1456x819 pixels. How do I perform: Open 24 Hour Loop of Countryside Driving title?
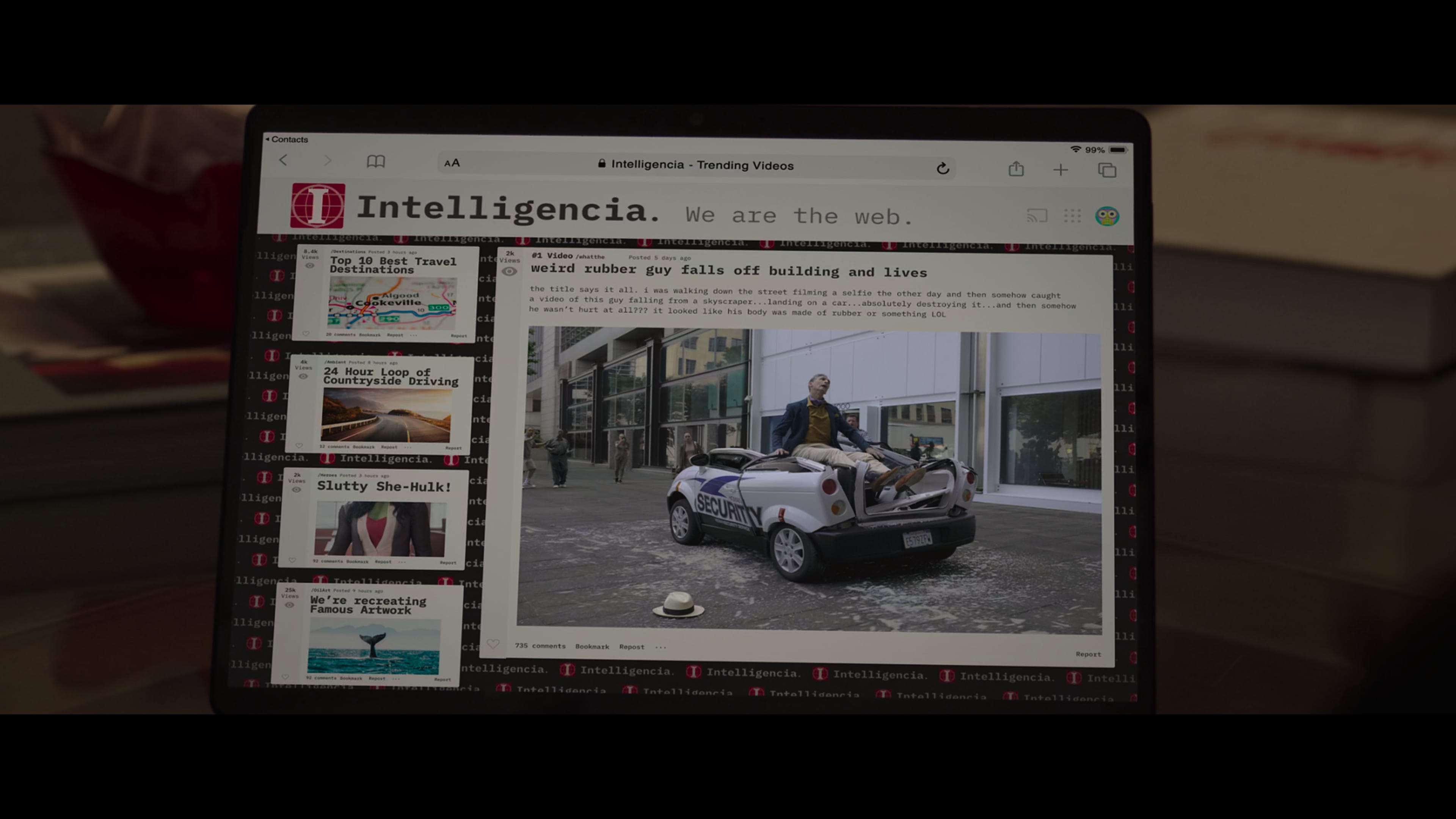(391, 377)
